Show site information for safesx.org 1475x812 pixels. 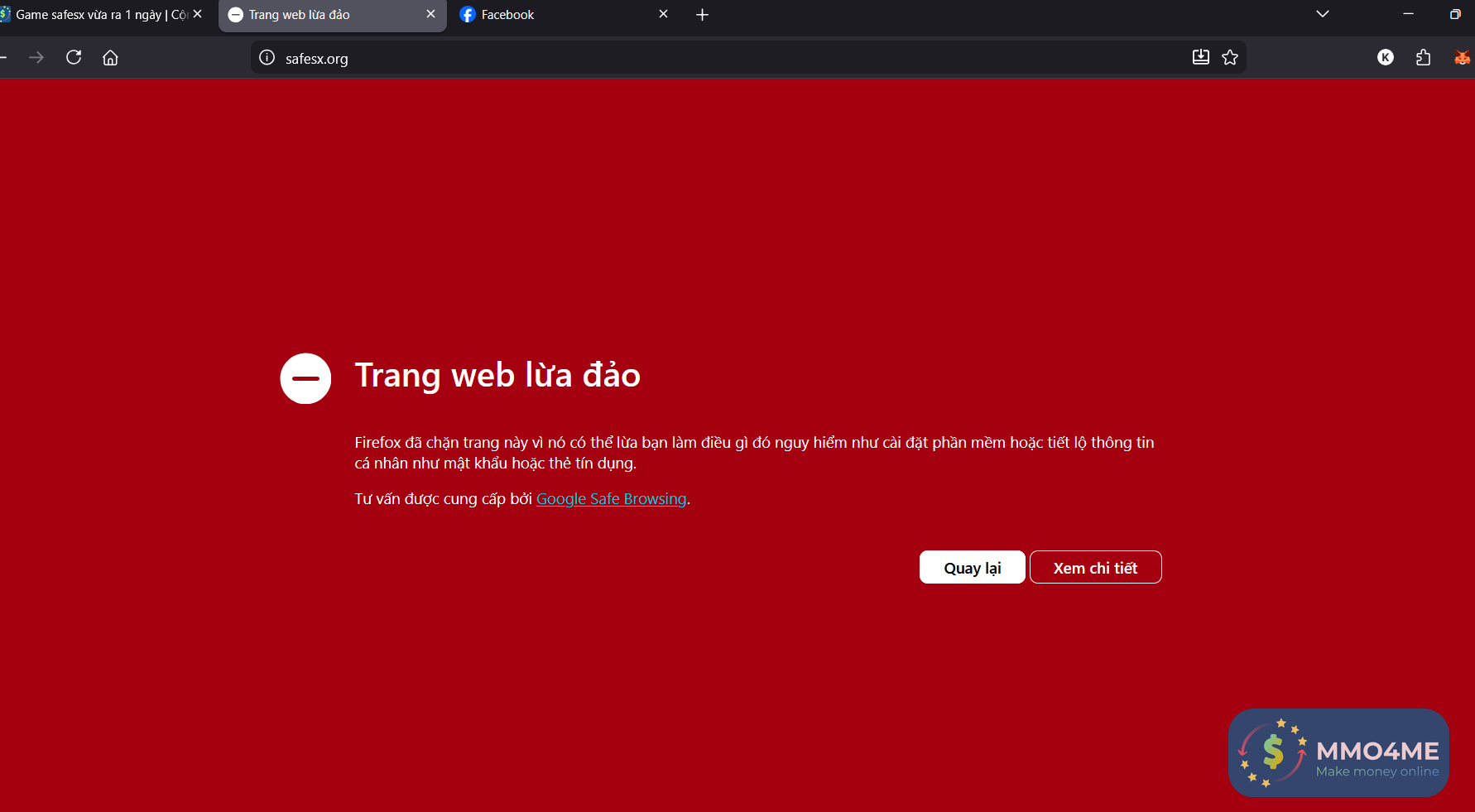(x=267, y=57)
